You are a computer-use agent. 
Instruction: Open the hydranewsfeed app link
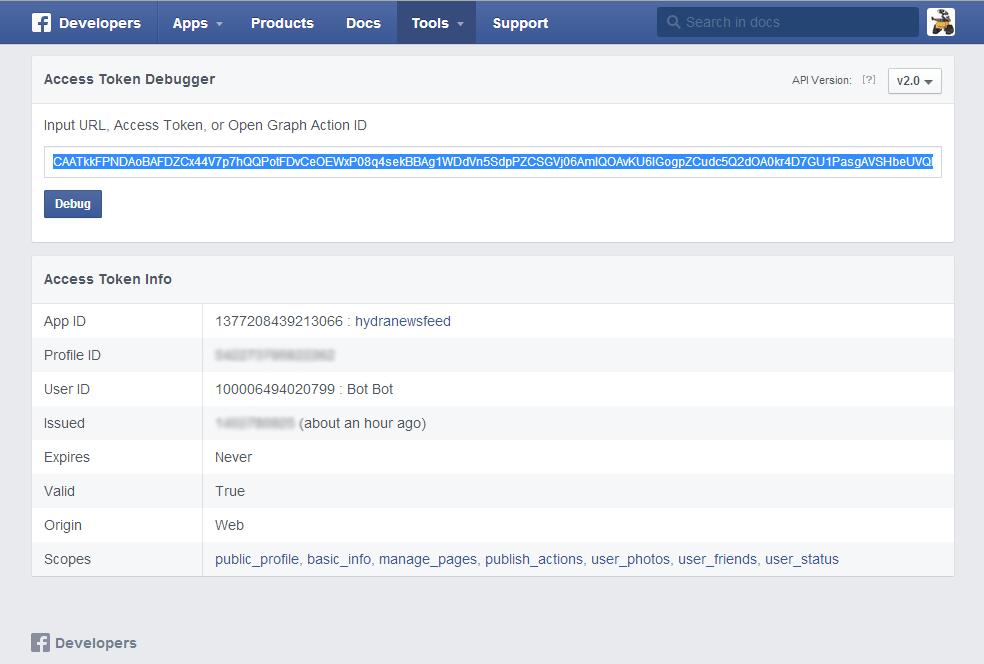tap(403, 321)
